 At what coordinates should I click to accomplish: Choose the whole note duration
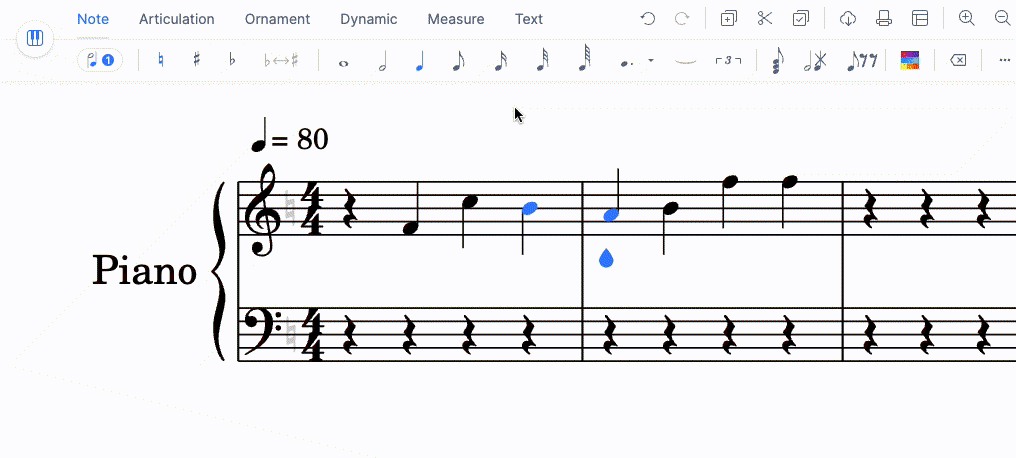coord(344,62)
